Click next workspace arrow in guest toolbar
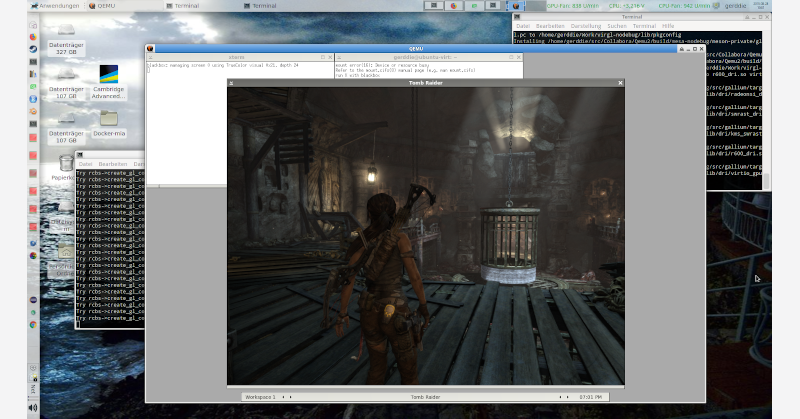Screen dimensions: 800x419 [x=291, y=397]
